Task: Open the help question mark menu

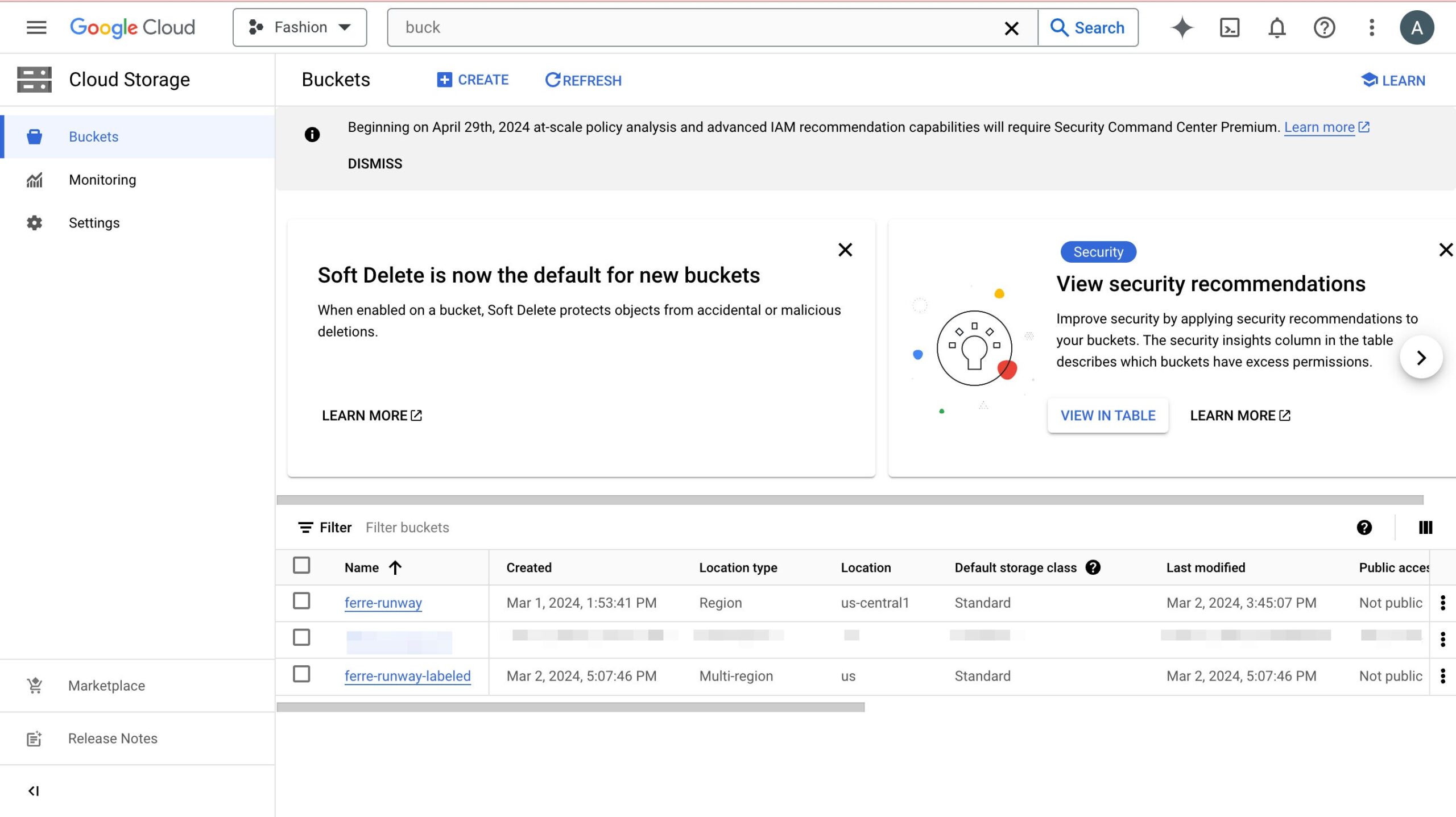Action: 1324,27
